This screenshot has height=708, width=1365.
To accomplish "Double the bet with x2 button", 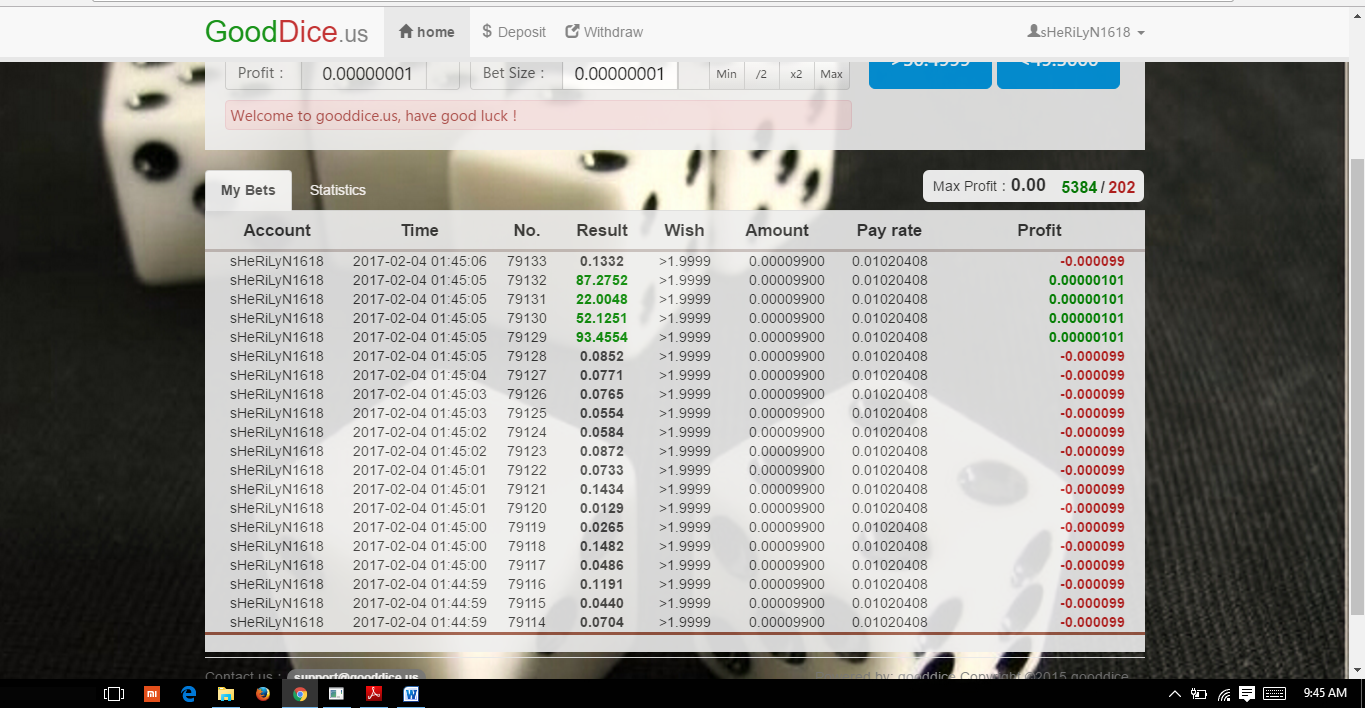I will [796, 74].
